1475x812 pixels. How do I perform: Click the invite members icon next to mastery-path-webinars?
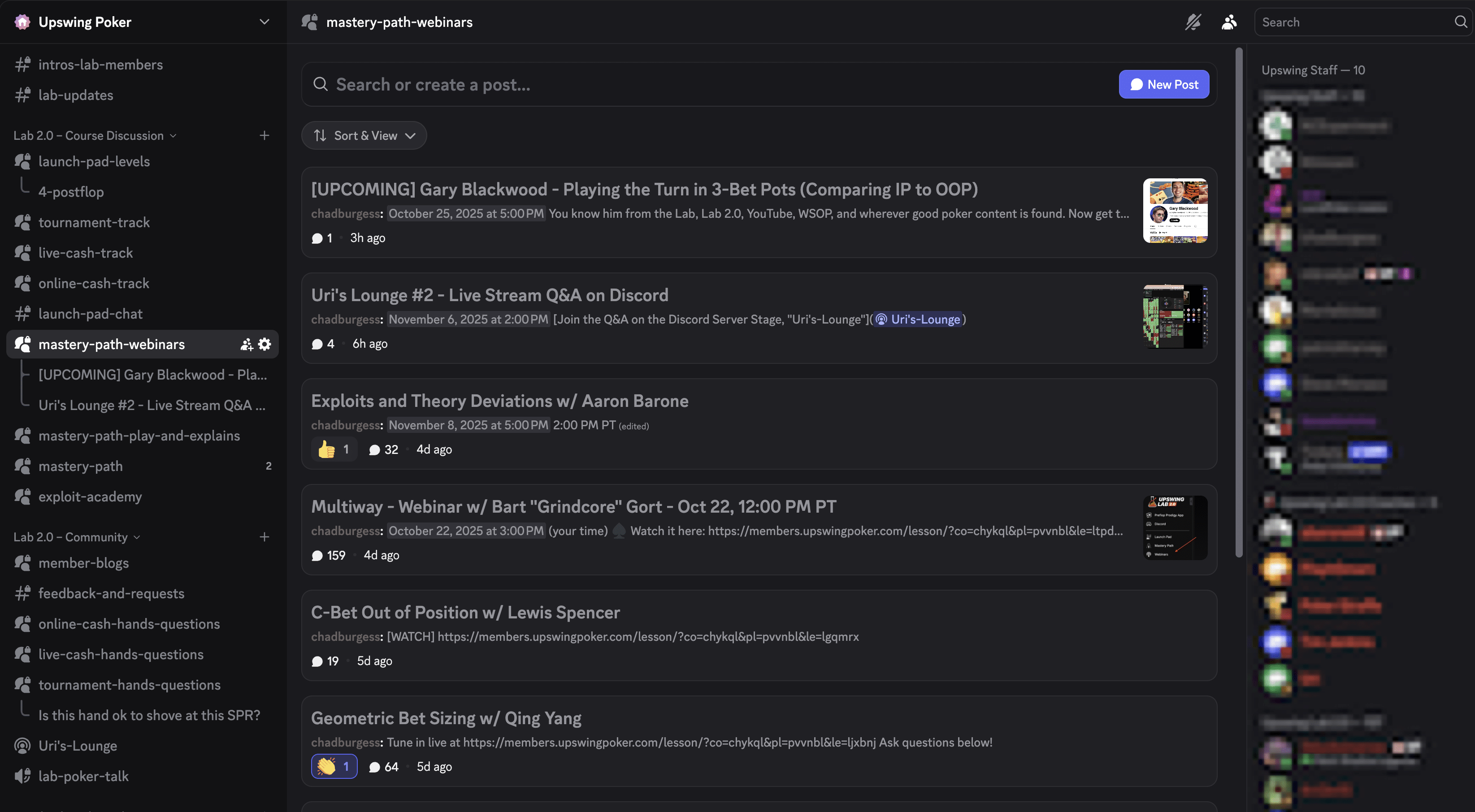[x=246, y=344]
